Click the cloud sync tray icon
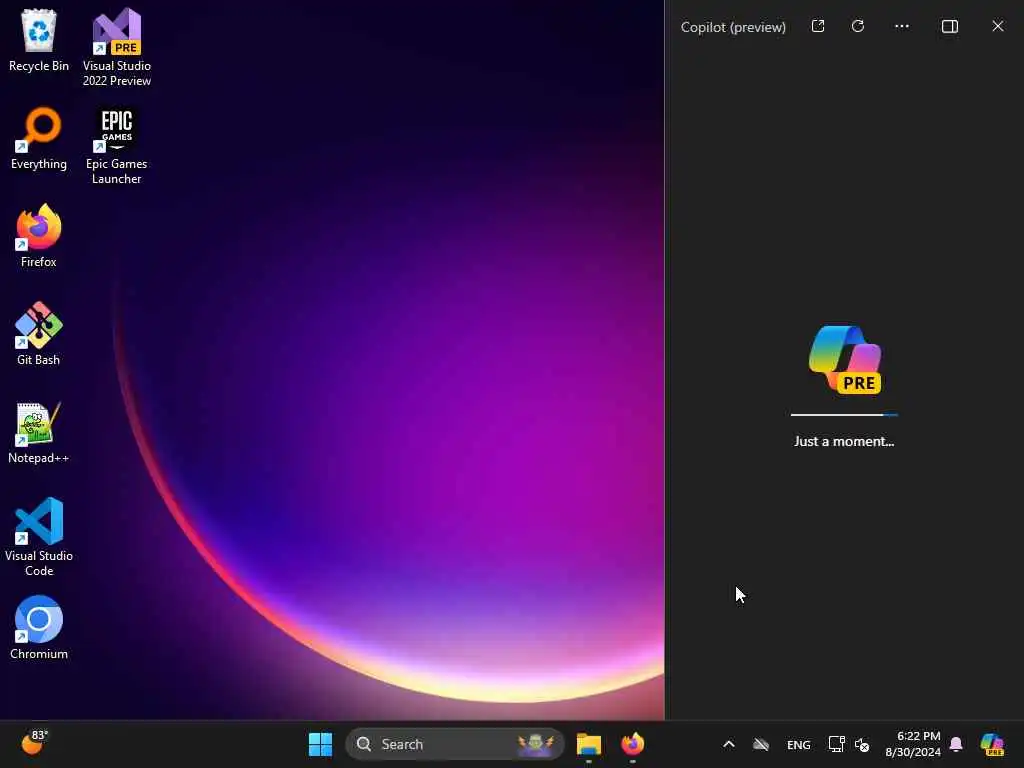Screen dimensions: 1024x768 [x=761, y=744]
